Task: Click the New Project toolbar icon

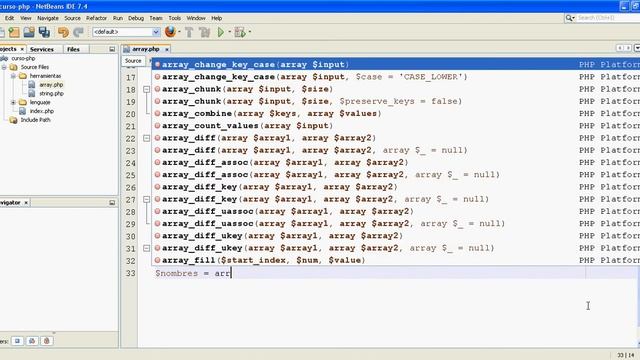Action: point(14,32)
